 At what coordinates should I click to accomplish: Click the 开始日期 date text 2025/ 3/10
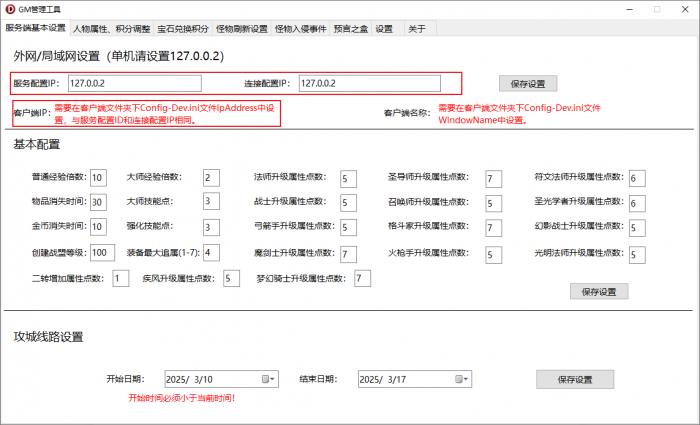[x=189, y=379]
